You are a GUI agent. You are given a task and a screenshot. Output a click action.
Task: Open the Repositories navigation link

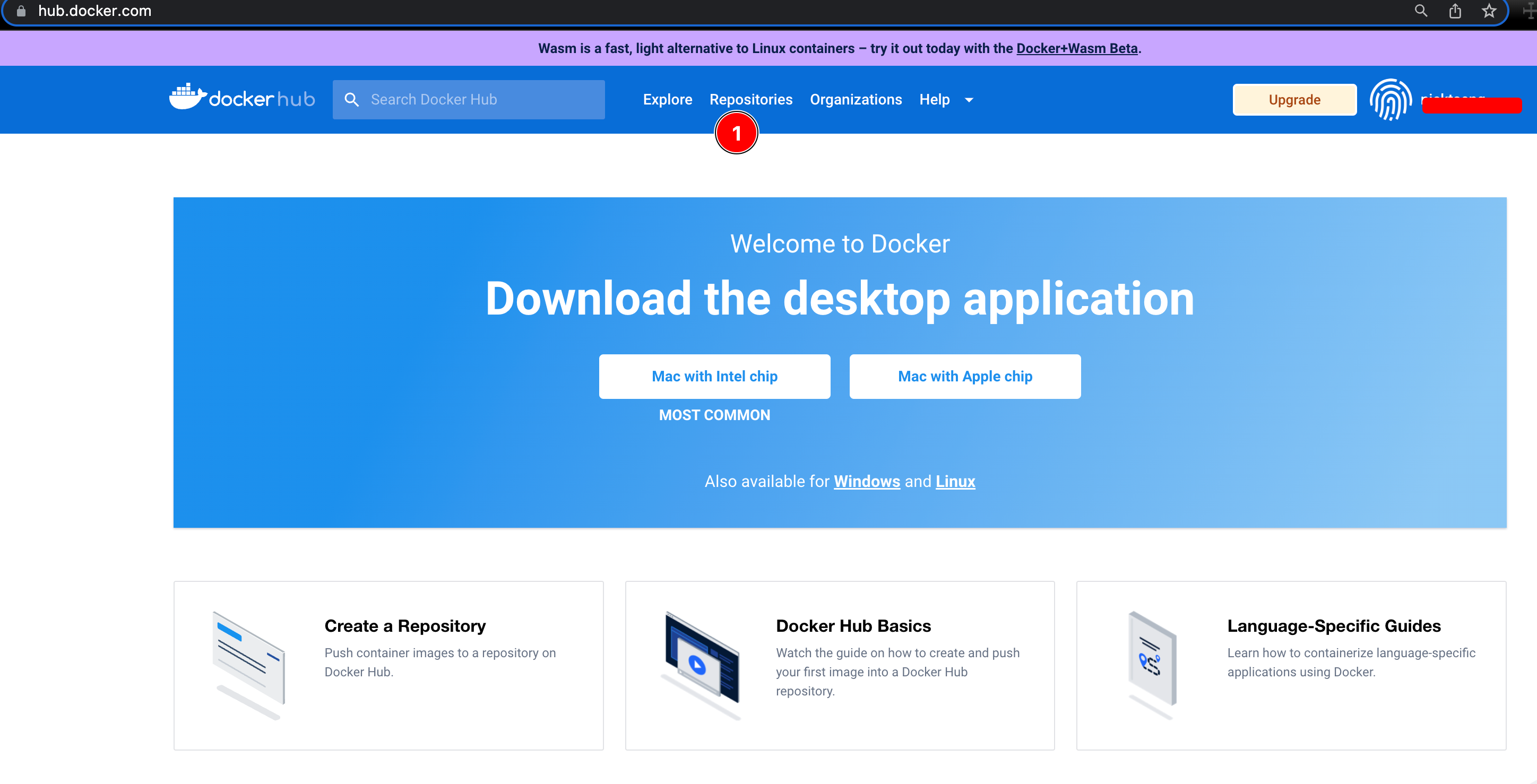click(750, 100)
